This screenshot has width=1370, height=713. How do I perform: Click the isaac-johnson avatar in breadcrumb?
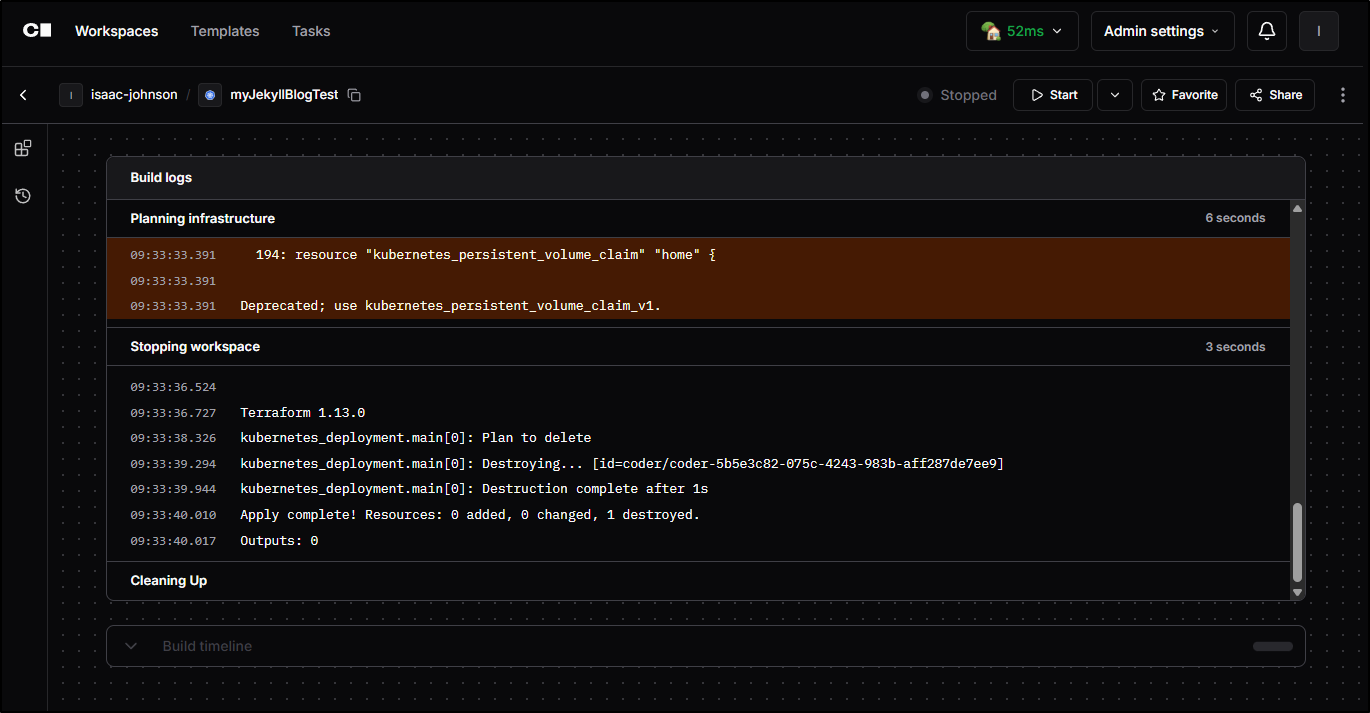pyautogui.click(x=71, y=95)
